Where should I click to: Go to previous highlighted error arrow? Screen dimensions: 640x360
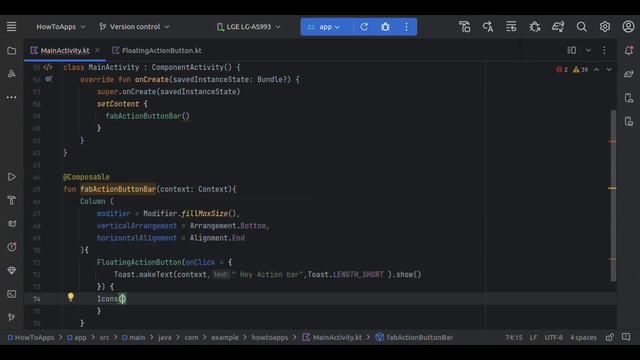[x=597, y=70]
